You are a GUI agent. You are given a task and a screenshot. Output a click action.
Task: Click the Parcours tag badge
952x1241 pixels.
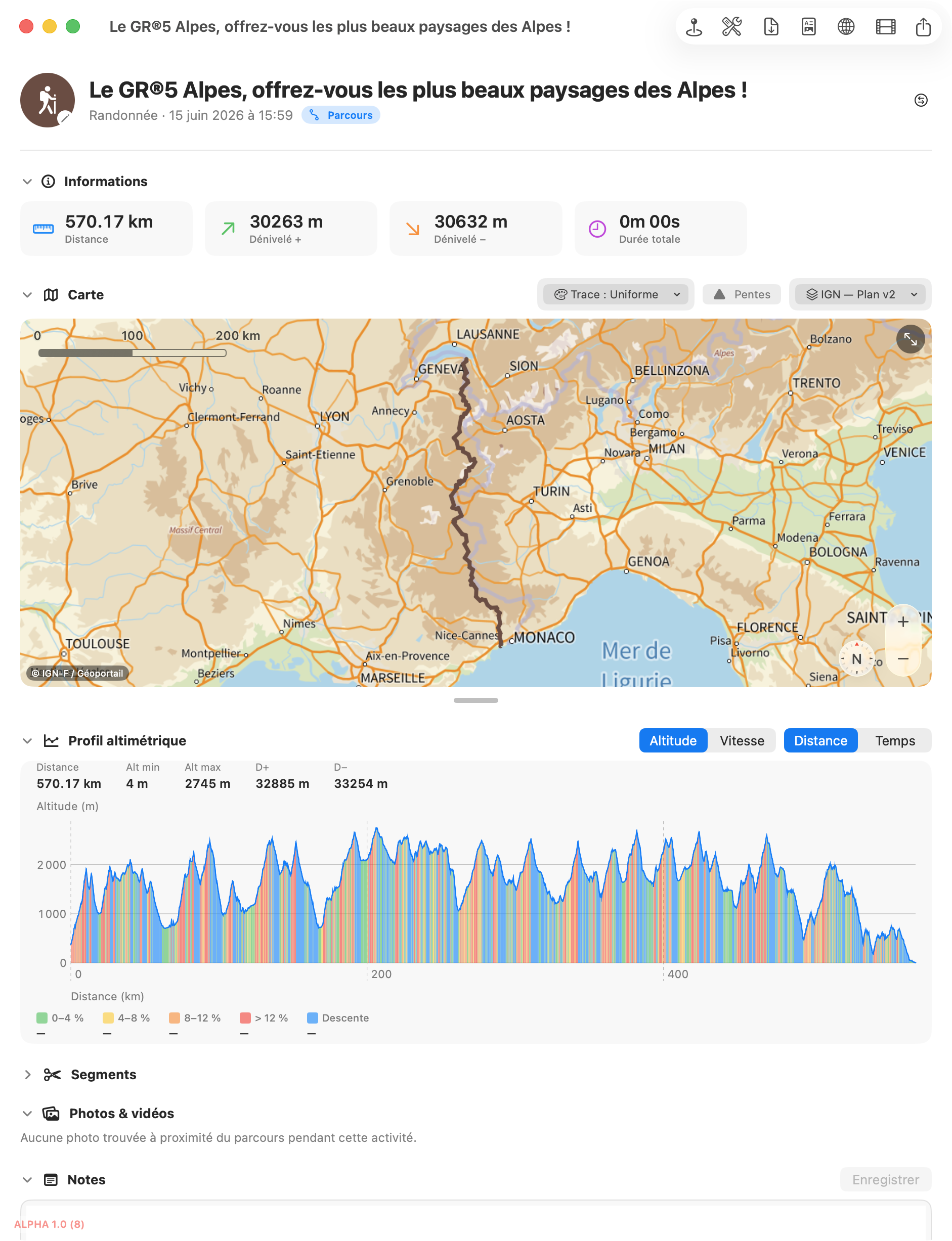pyautogui.click(x=340, y=115)
